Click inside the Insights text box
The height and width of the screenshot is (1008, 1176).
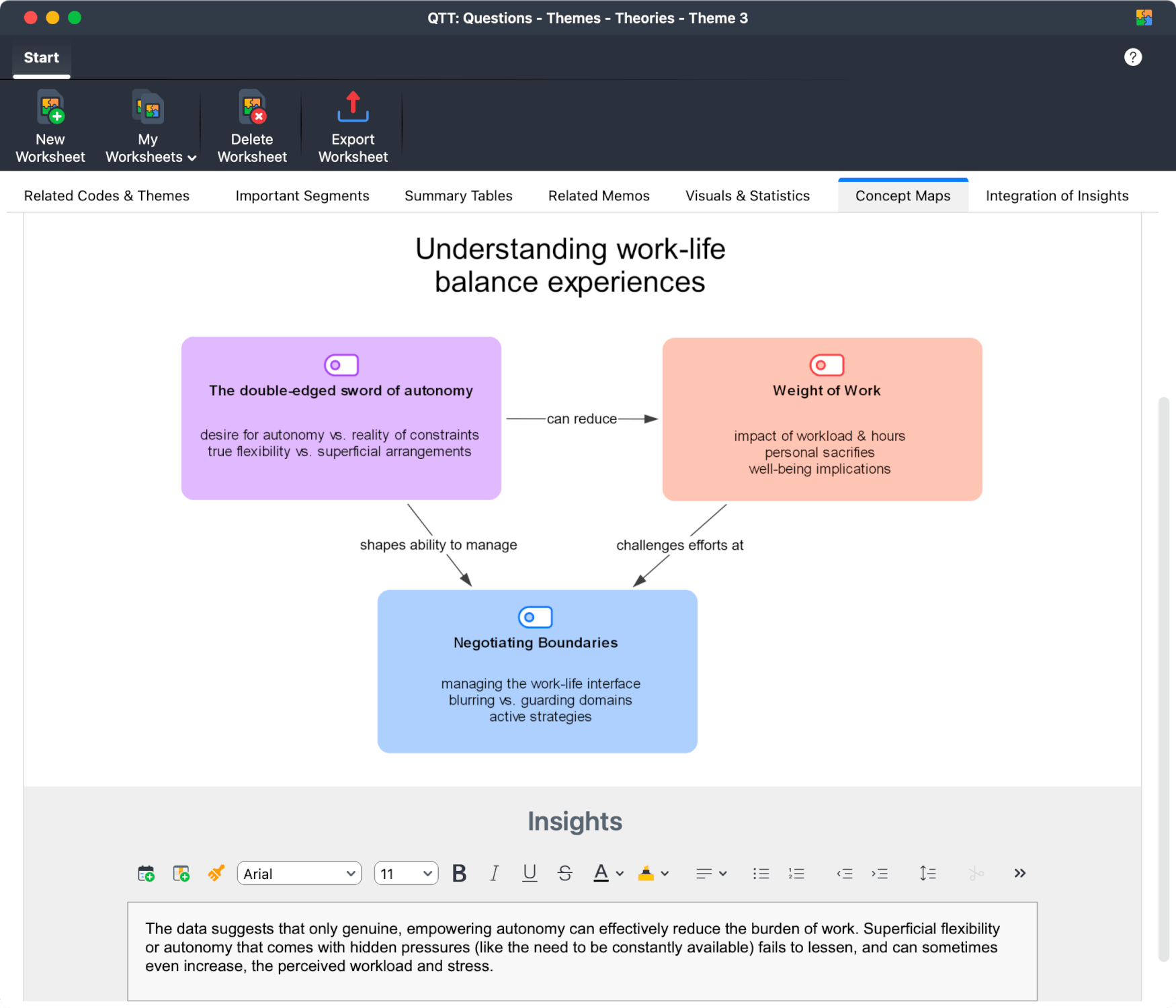pyautogui.click(x=582, y=951)
